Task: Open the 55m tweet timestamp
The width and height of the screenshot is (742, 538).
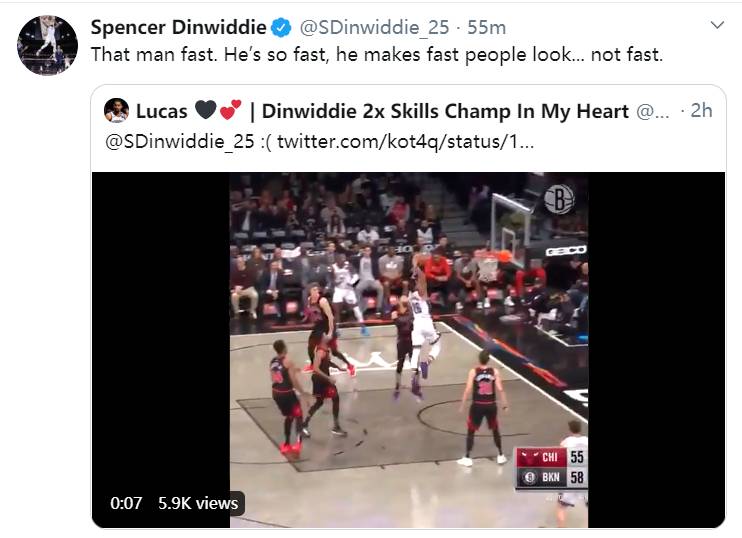Action: (x=486, y=27)
